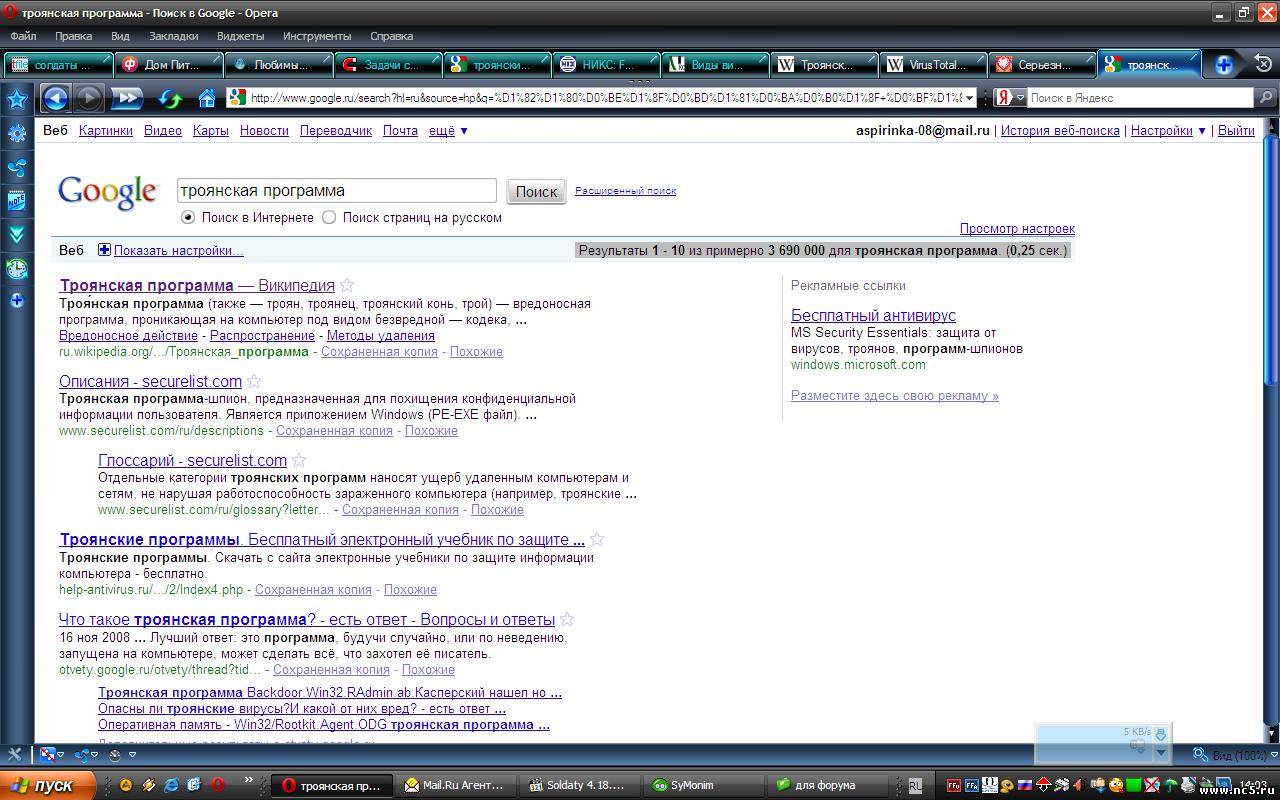The image size is (1280, 800).
Task: Open the Вредоносное действие sublink
Action: click(x=128, y=336)
